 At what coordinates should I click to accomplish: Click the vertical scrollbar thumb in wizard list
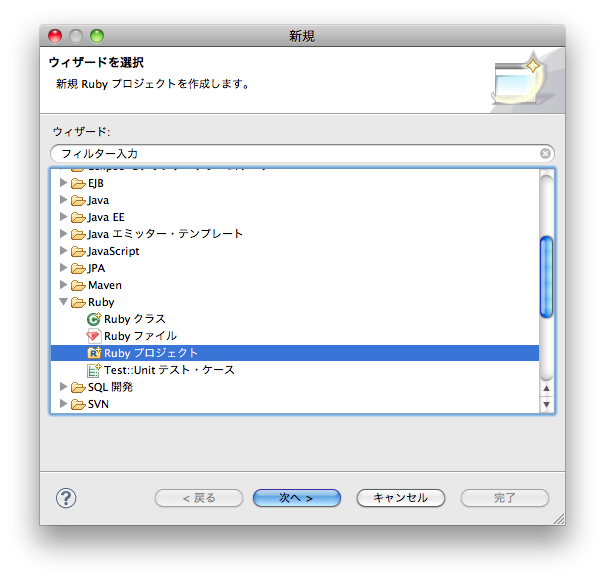pos(546,273)
